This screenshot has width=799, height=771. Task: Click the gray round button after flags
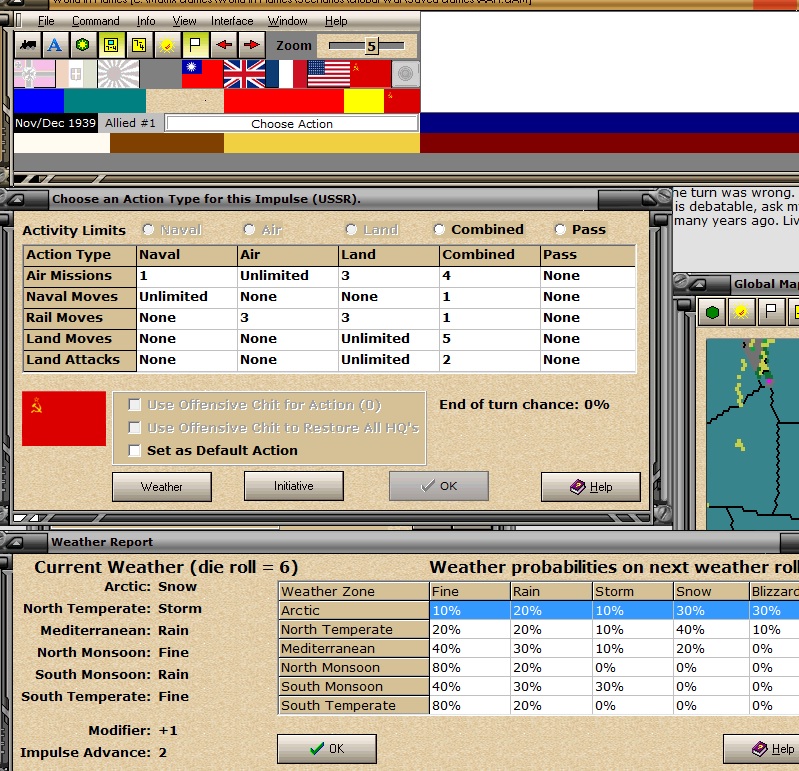[x=406, y=74]
